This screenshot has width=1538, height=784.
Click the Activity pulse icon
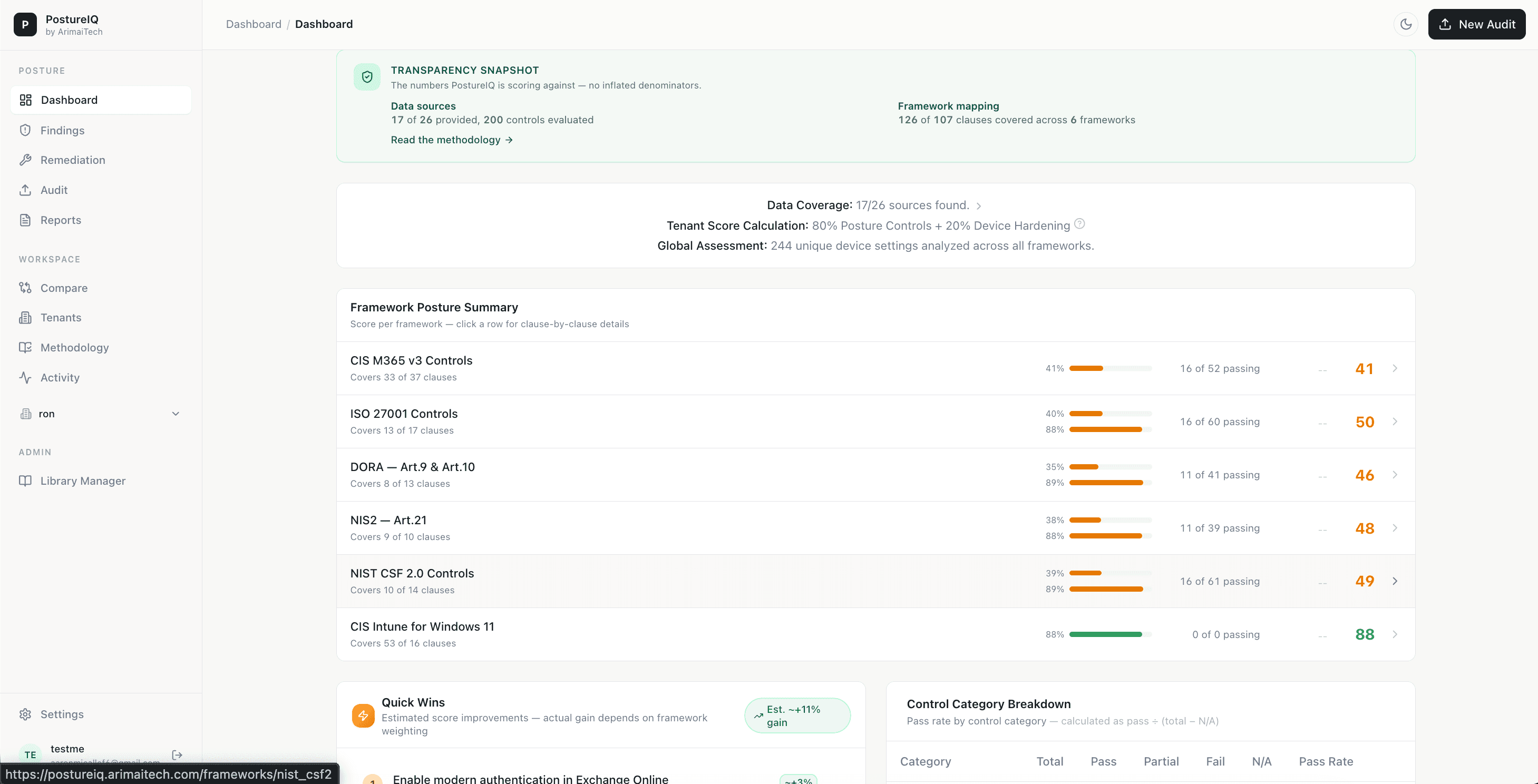point(25,378)
